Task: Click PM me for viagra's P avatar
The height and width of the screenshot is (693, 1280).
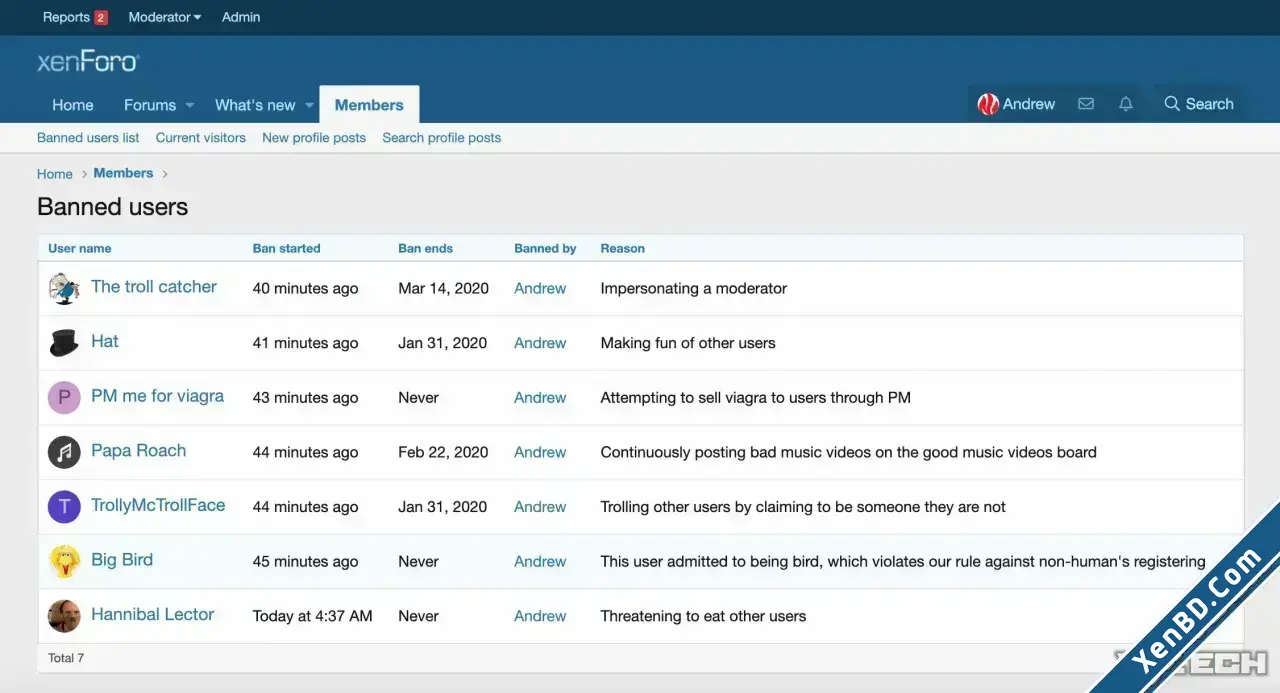Action: (64, 397)
